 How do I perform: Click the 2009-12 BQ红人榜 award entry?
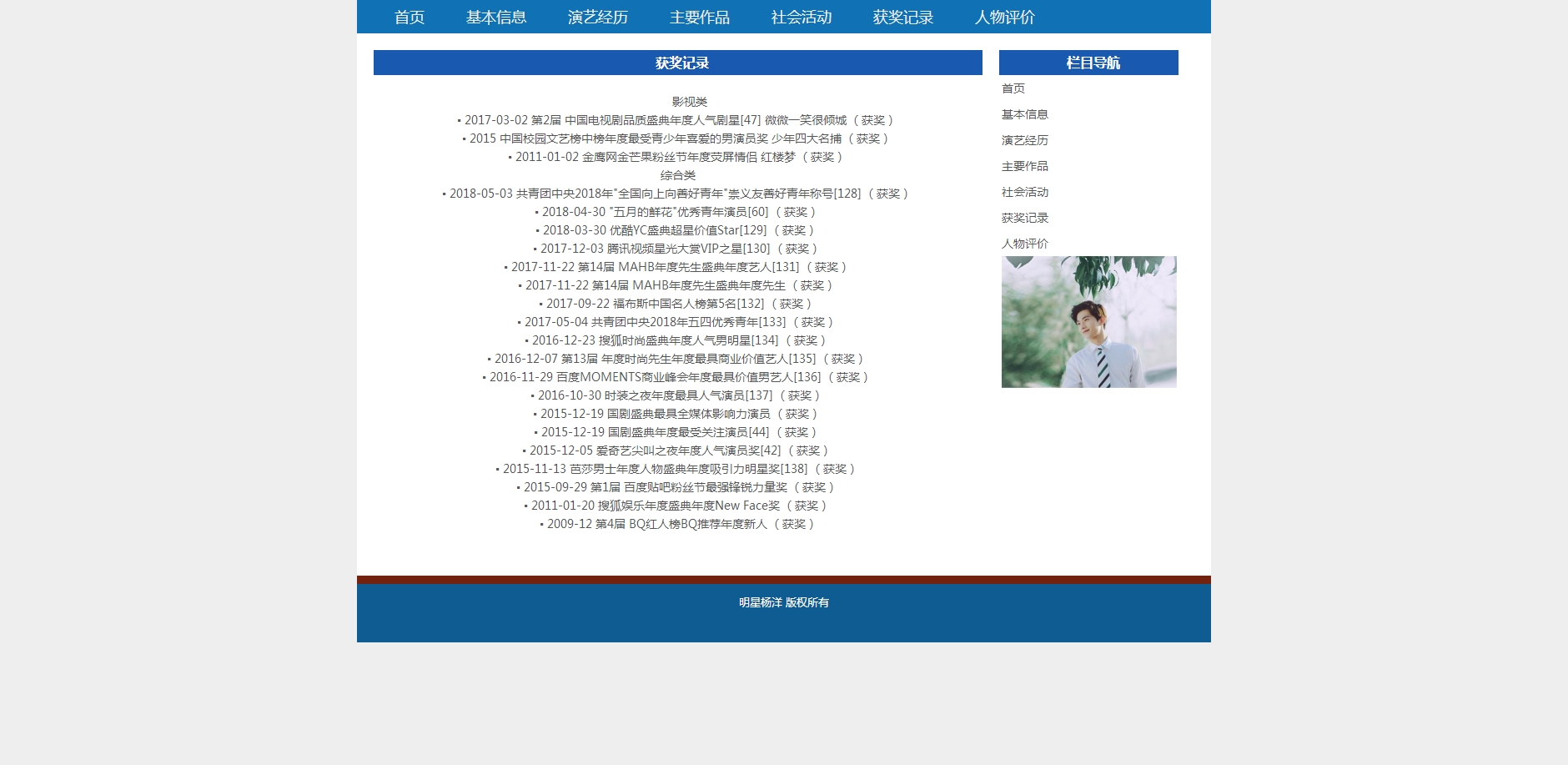point(677,524)
